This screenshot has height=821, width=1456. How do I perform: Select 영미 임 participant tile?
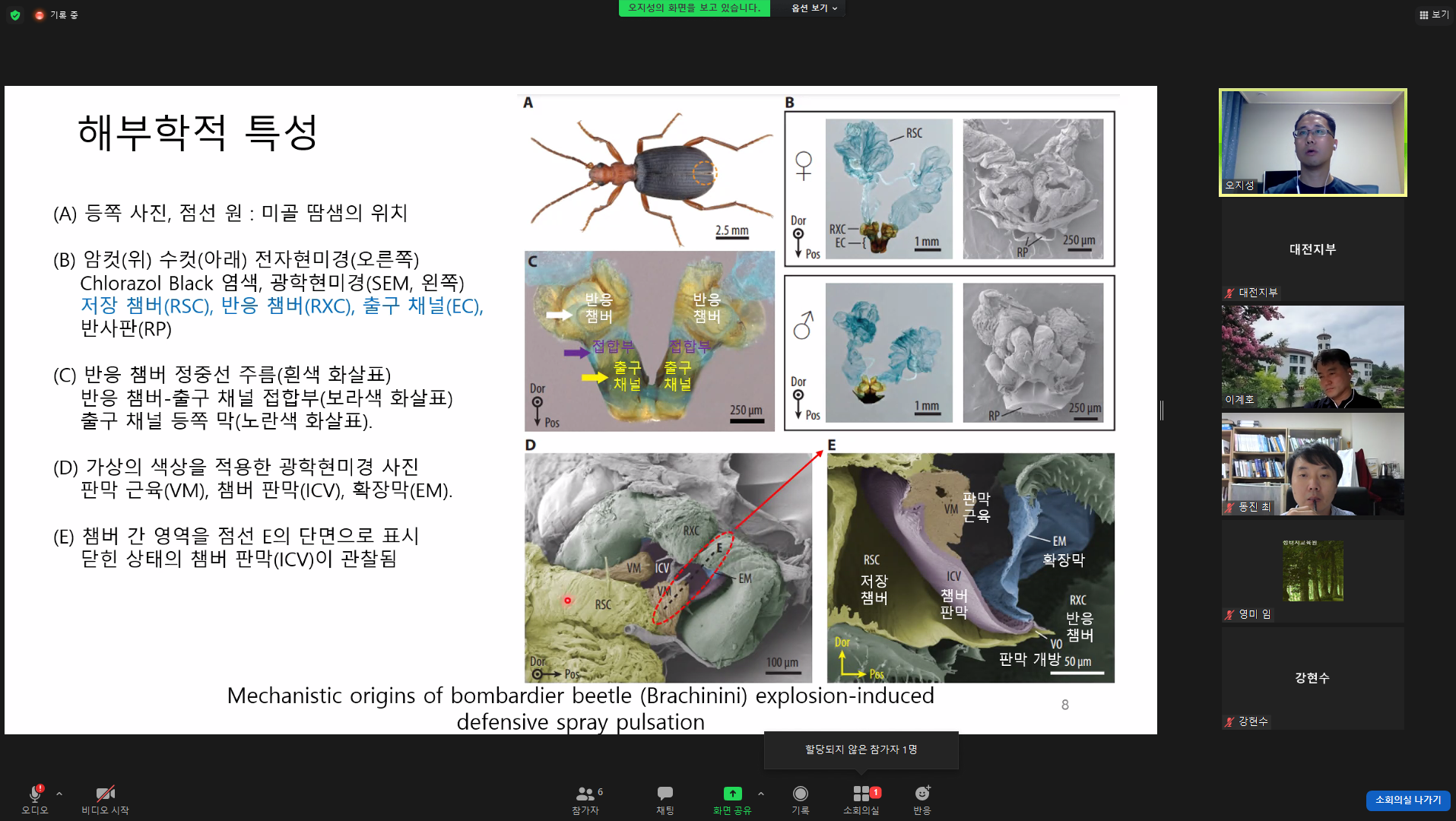tap(1313, 571)
